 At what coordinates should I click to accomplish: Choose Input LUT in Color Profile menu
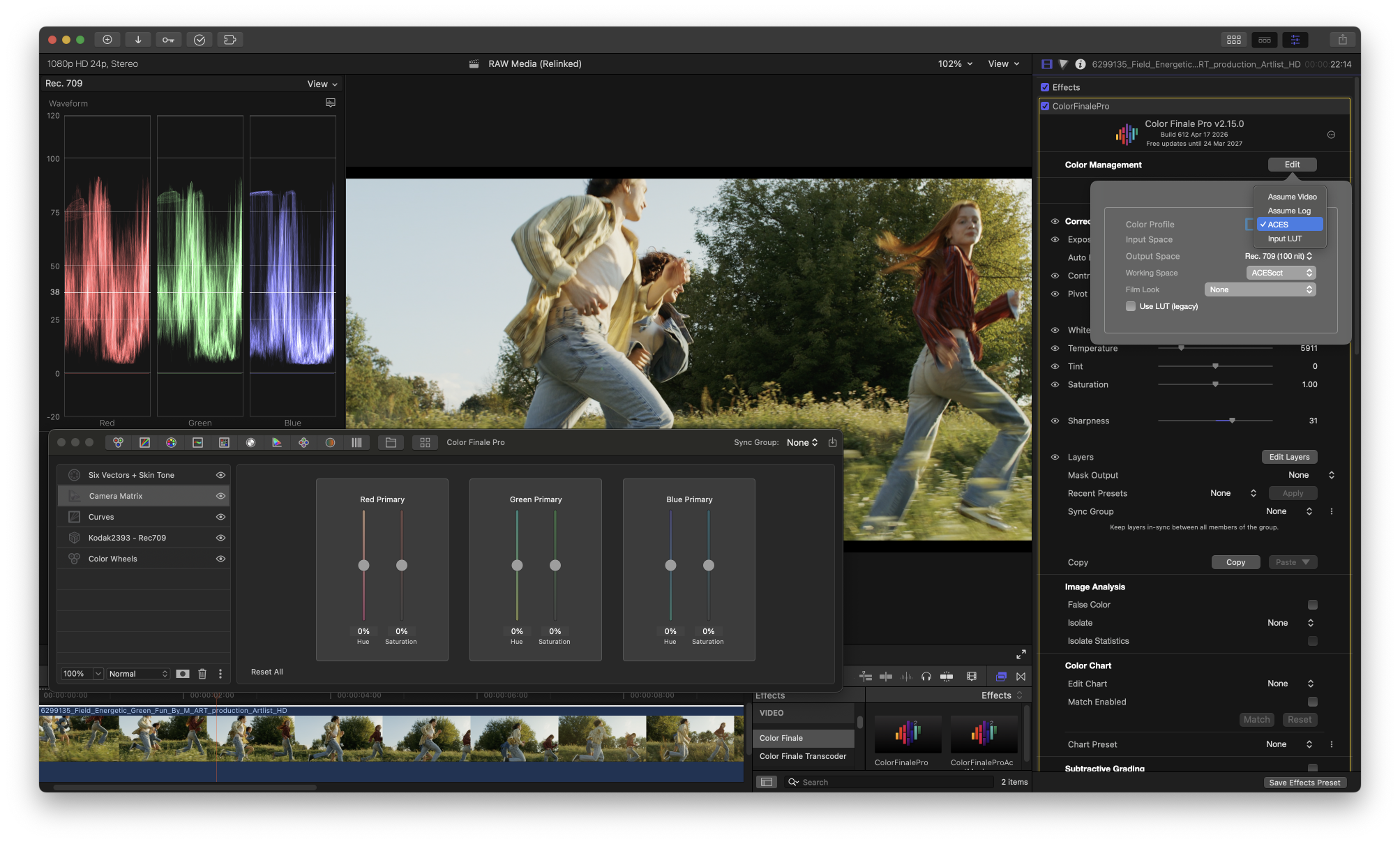[x=1291, y=239]
